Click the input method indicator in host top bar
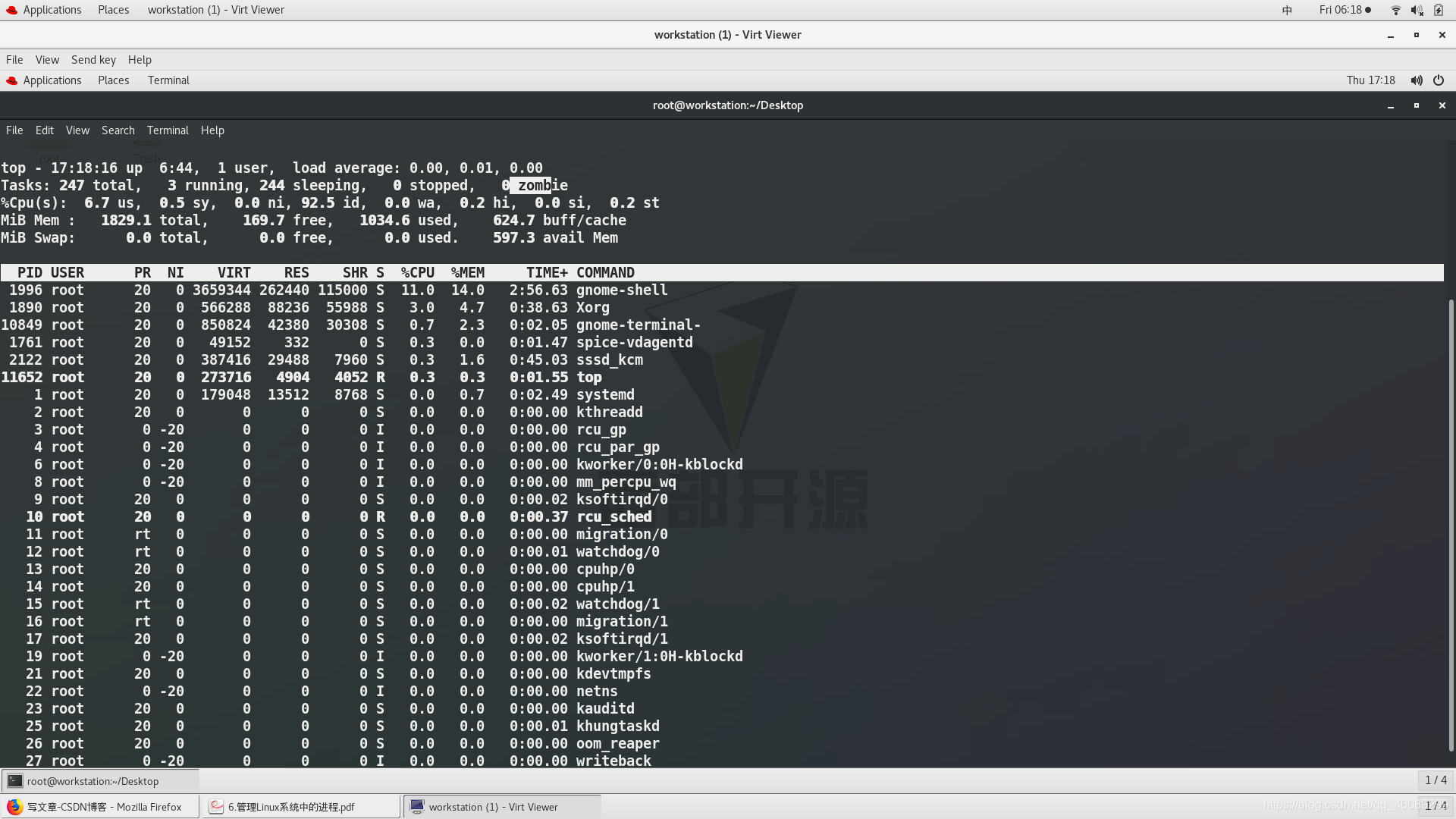Viewport: 1456px width, 819px height. [x=1287, y=10]
